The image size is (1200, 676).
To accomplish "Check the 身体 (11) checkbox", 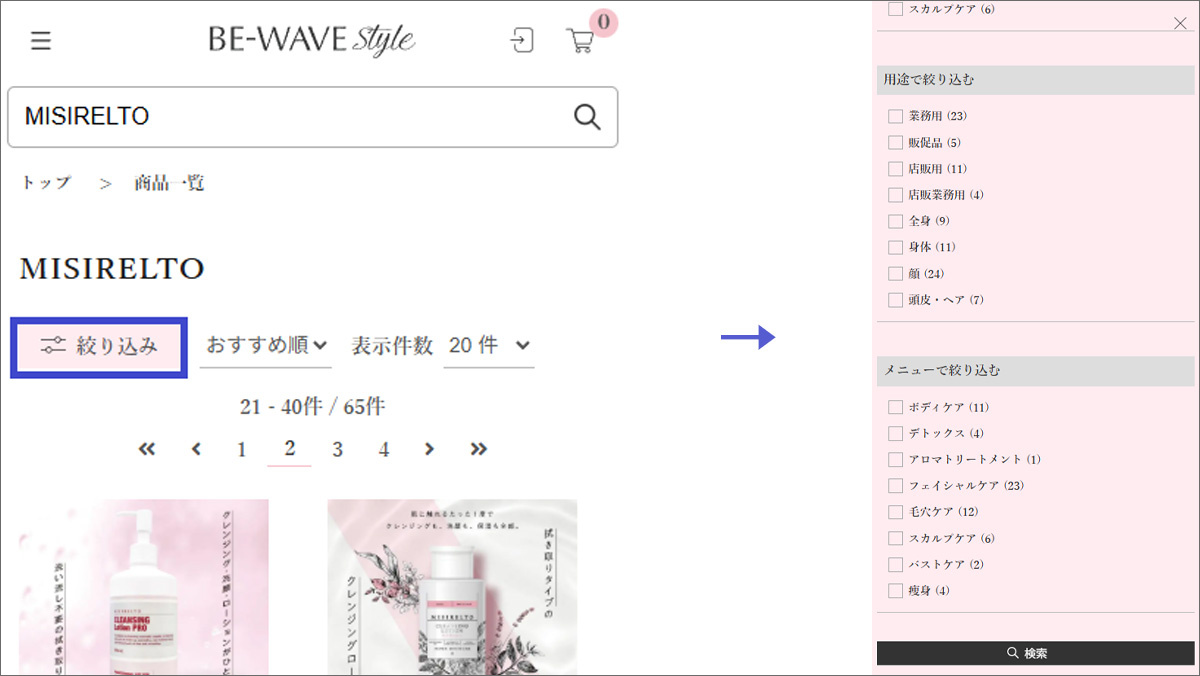I will pos(895,246).
